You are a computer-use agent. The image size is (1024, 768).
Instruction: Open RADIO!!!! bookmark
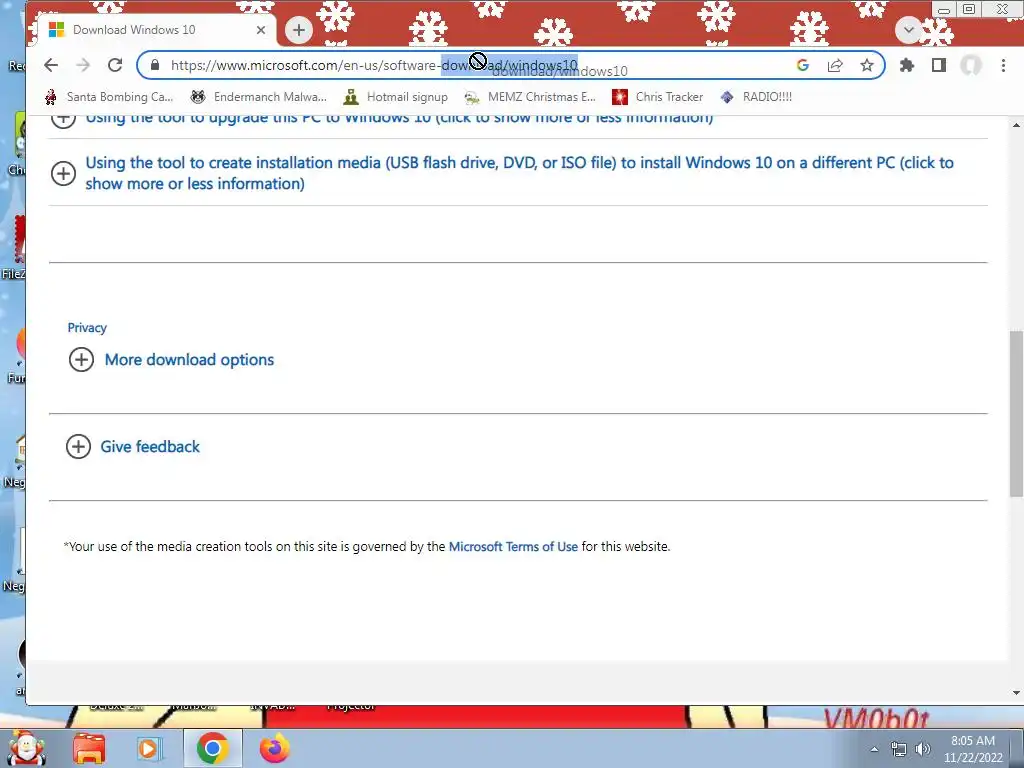pos(756,97)
